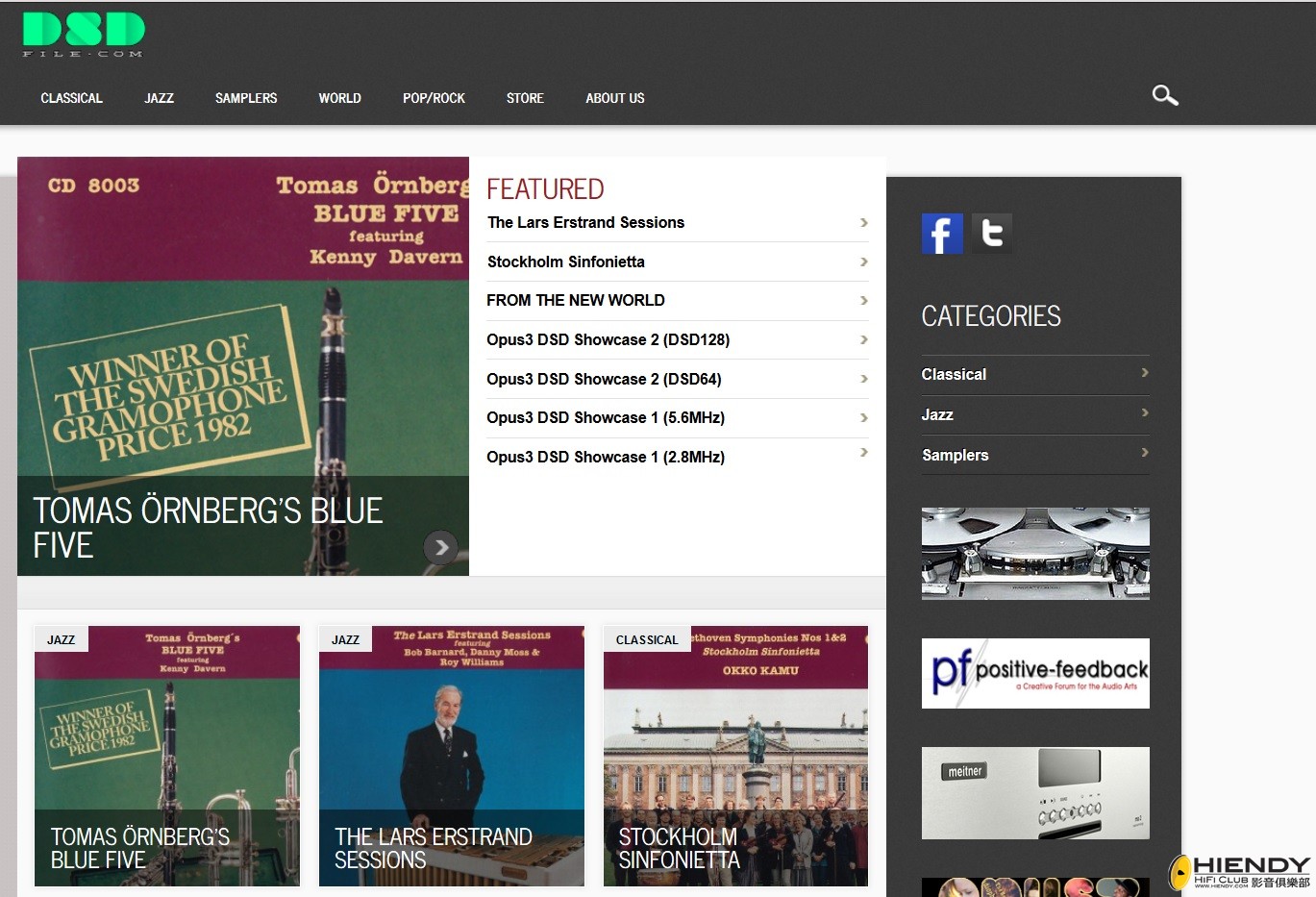Open the Jazz navigation menu item
The height and width of the screenshot is (897, 1316).
coord(159,98)
